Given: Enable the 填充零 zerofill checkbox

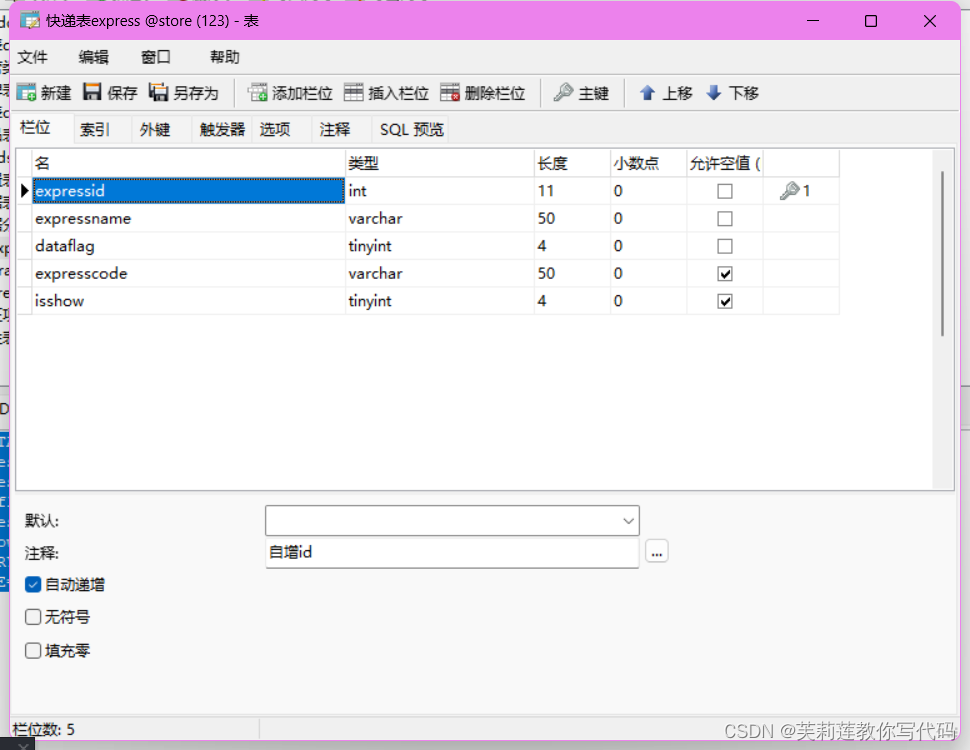Looking at the screenshot, I should tap(33, 650).
